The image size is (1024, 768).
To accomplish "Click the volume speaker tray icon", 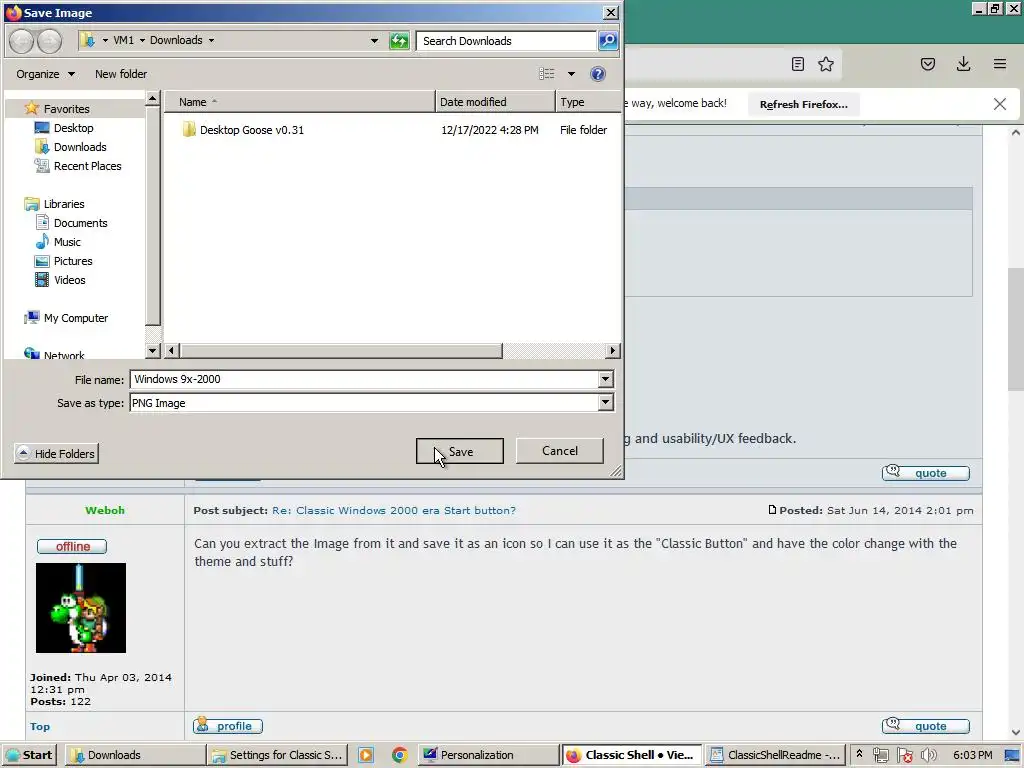I will coord(928,755).
